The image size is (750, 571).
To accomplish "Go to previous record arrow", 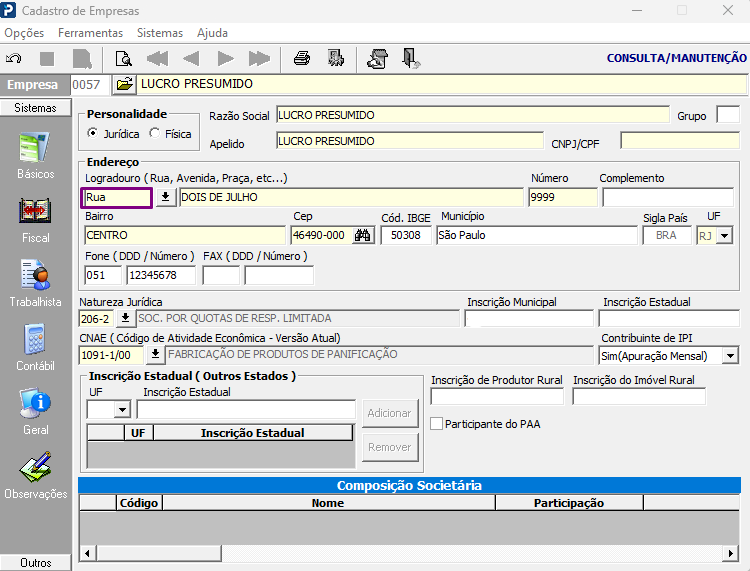I will (x=191, y=59).
